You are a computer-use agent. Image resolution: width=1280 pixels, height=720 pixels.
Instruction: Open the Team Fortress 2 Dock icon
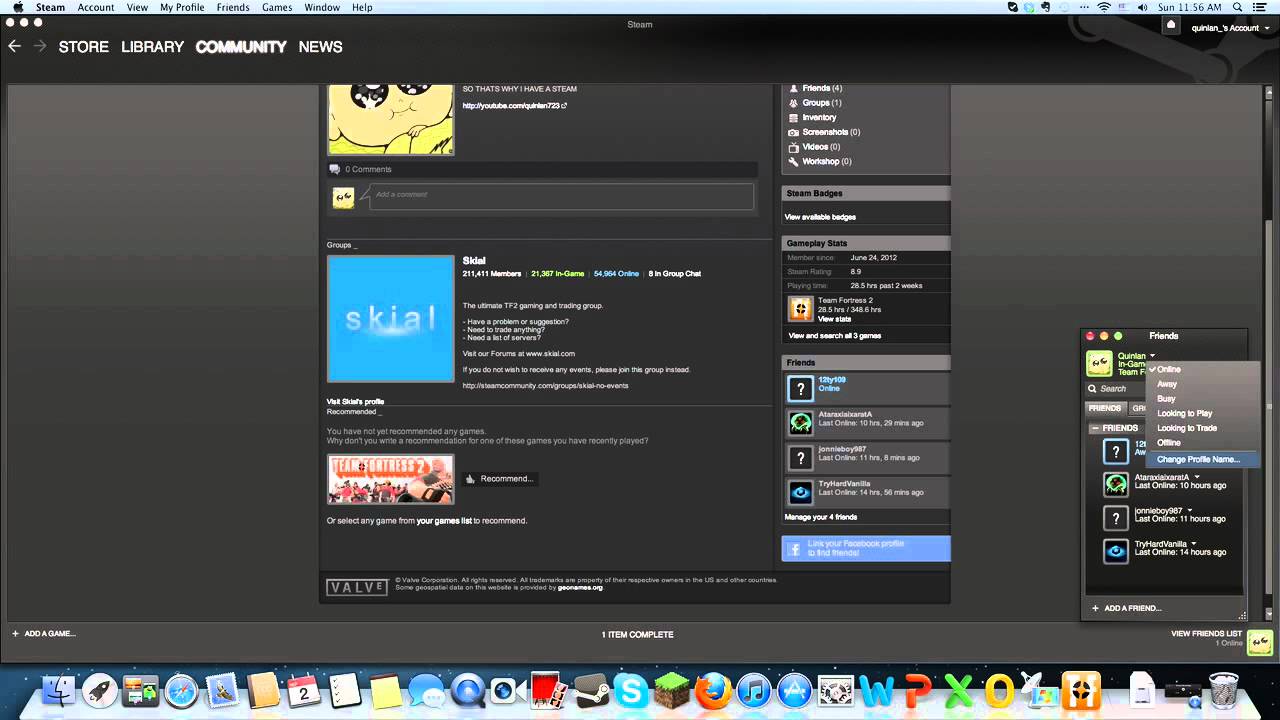pyautogui.click(x=1081, y=691)
